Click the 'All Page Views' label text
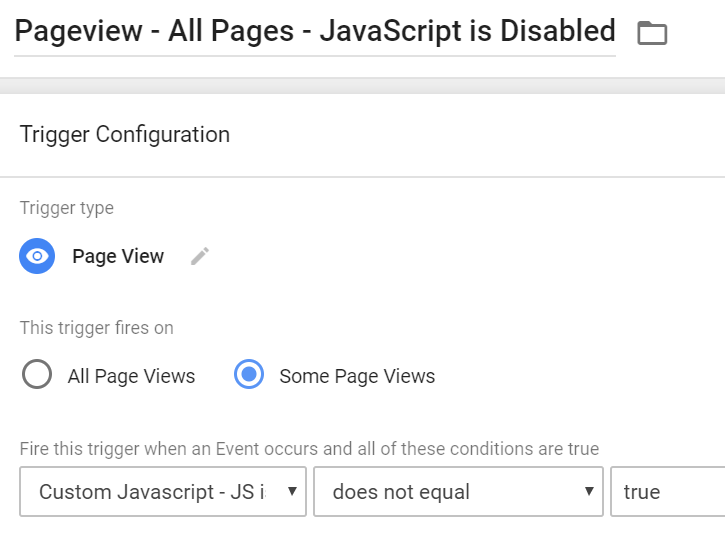Viewport: 725px width, 535px height. pyautogui.click(x=131, y=377)
